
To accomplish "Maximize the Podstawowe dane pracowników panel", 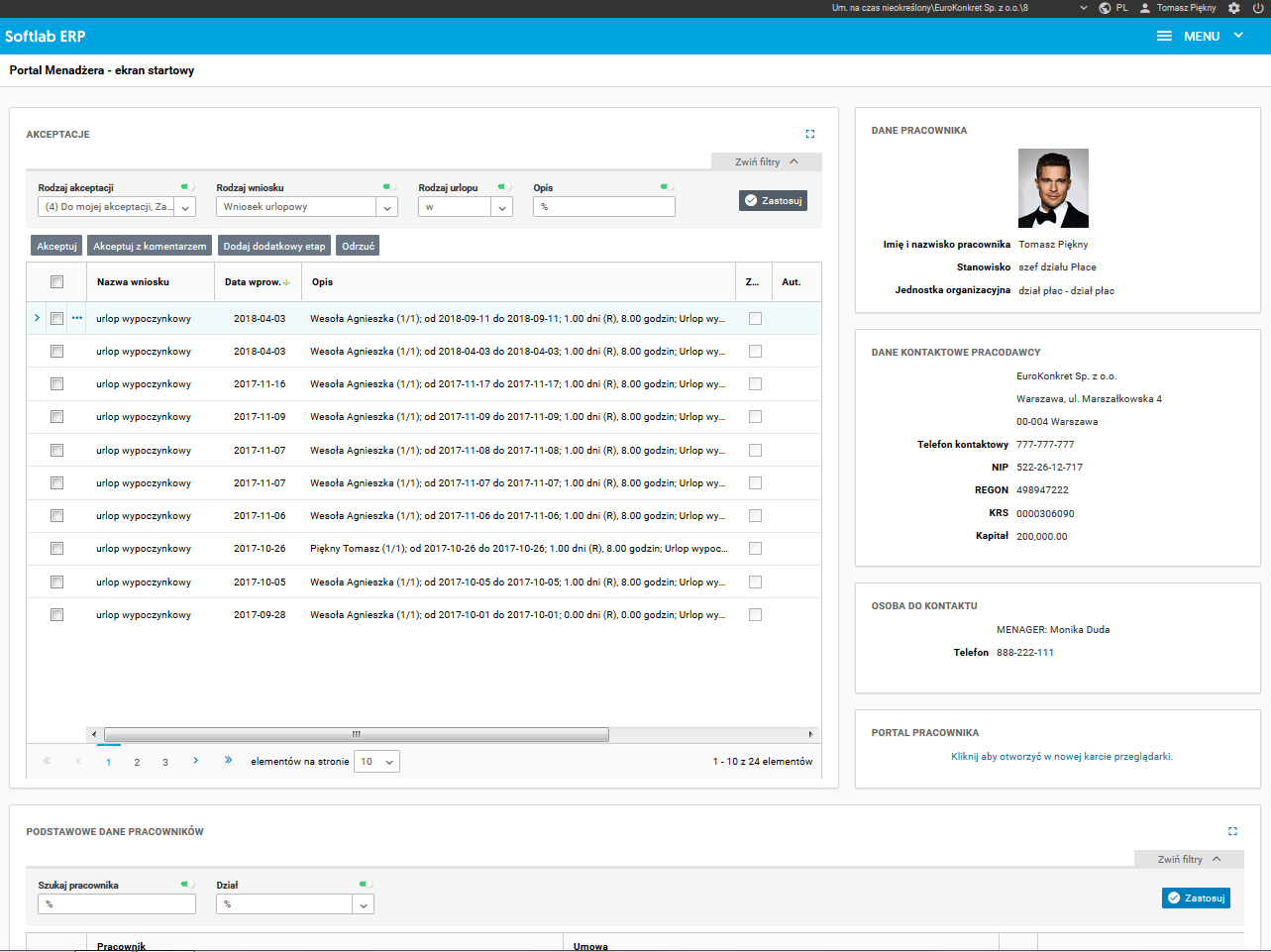I will 1232,831.
